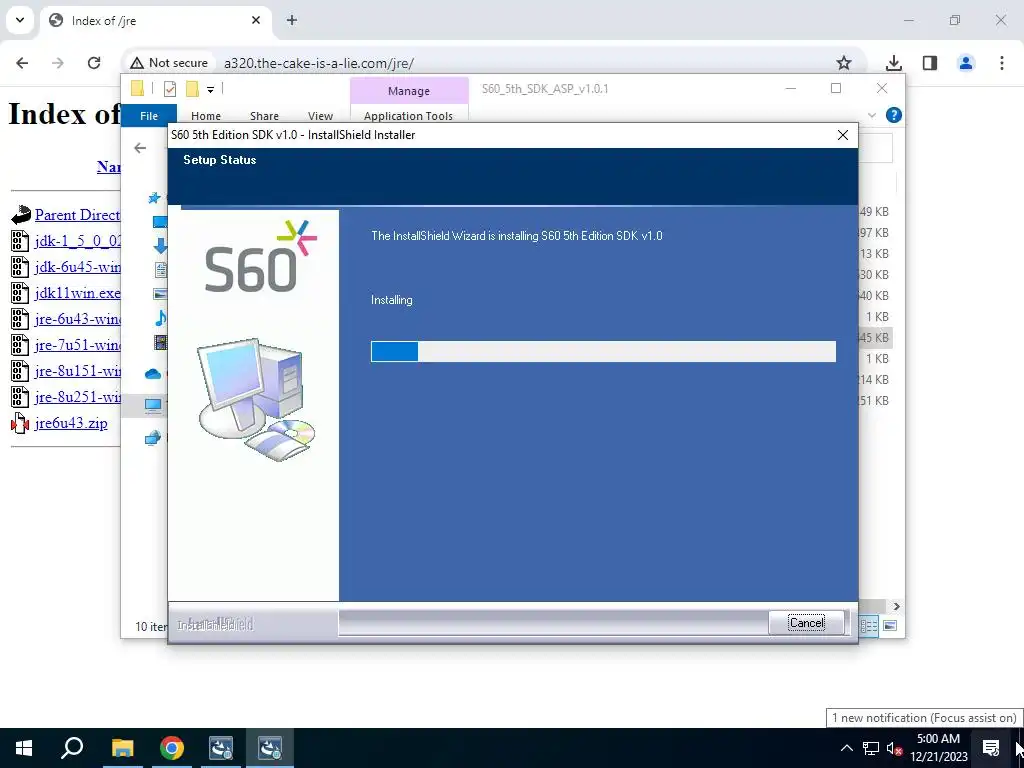Open Share ribbon tab in Explorer

click(264, 116)
